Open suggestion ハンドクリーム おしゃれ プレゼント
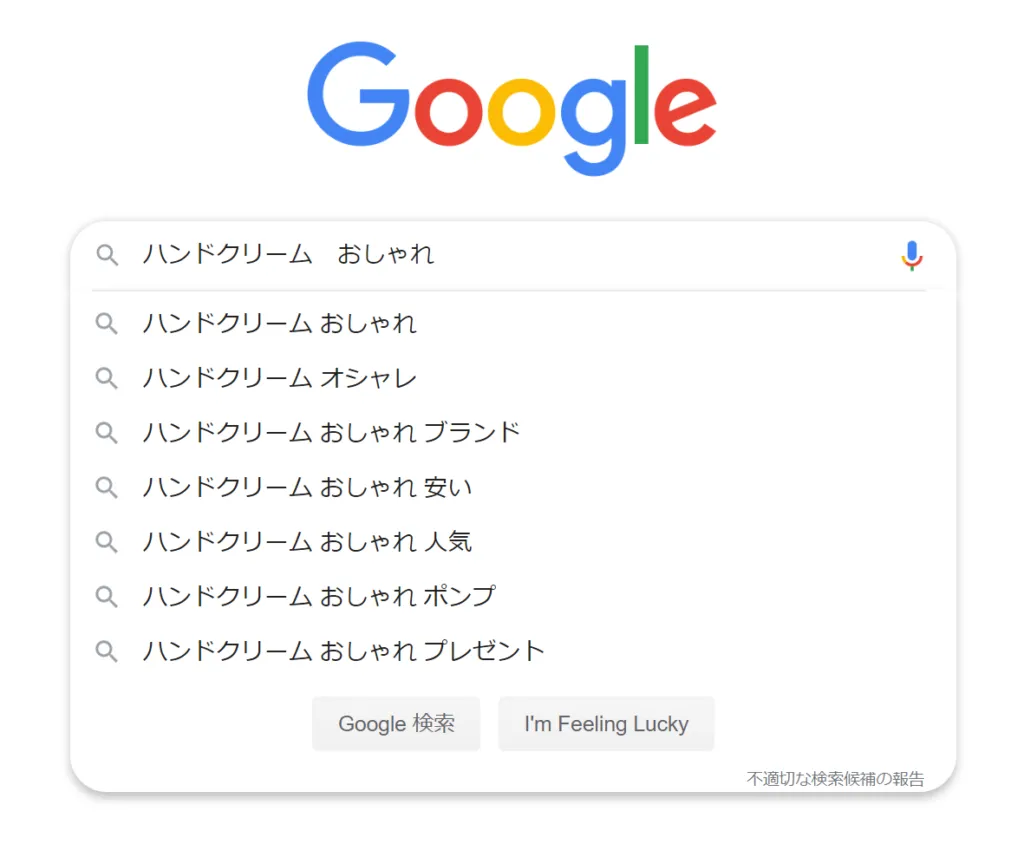The width and height of the screenshot is (1024, 857). (x=344, y=651)
